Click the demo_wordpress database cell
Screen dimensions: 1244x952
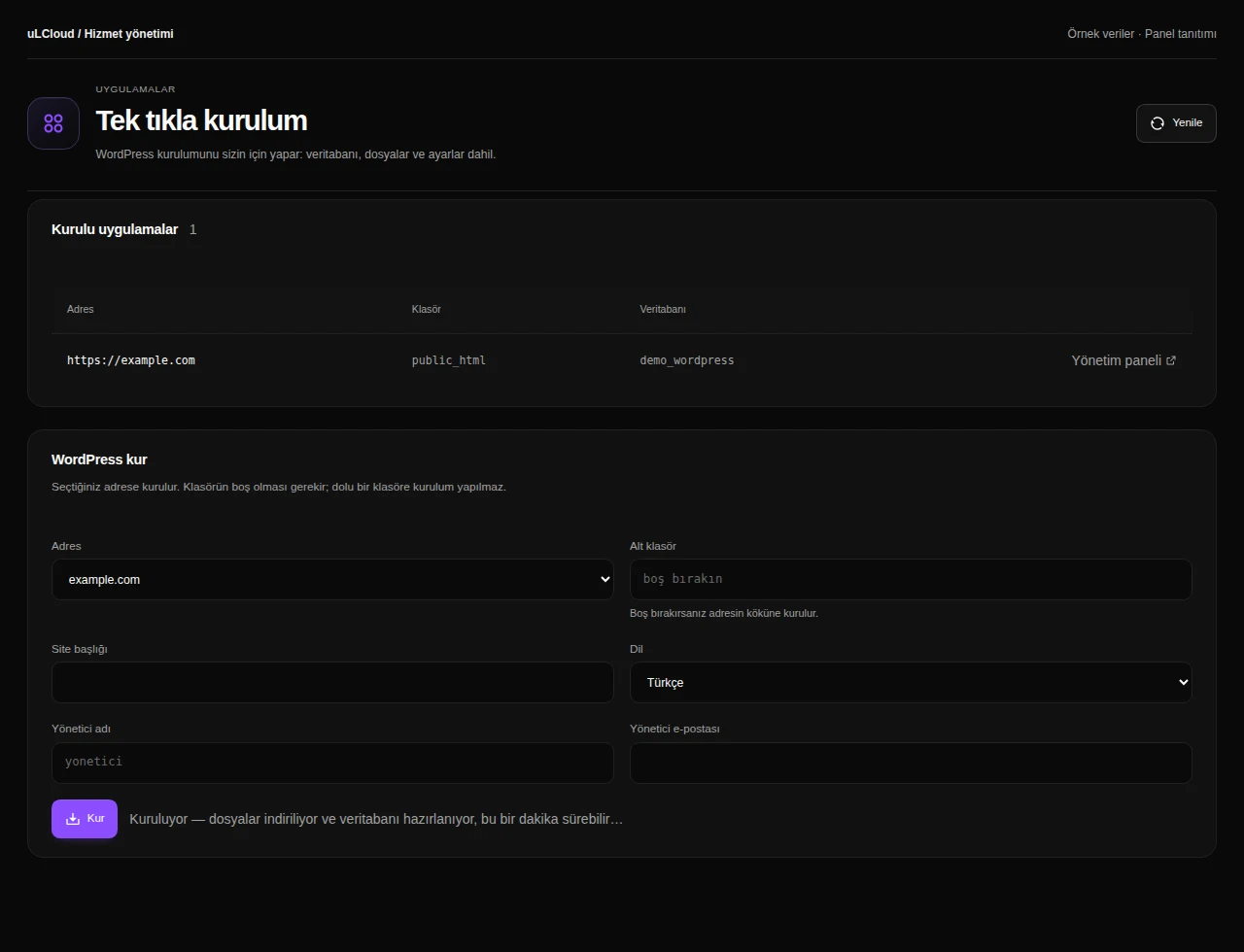pyautogui.click(x=687, y=360)
